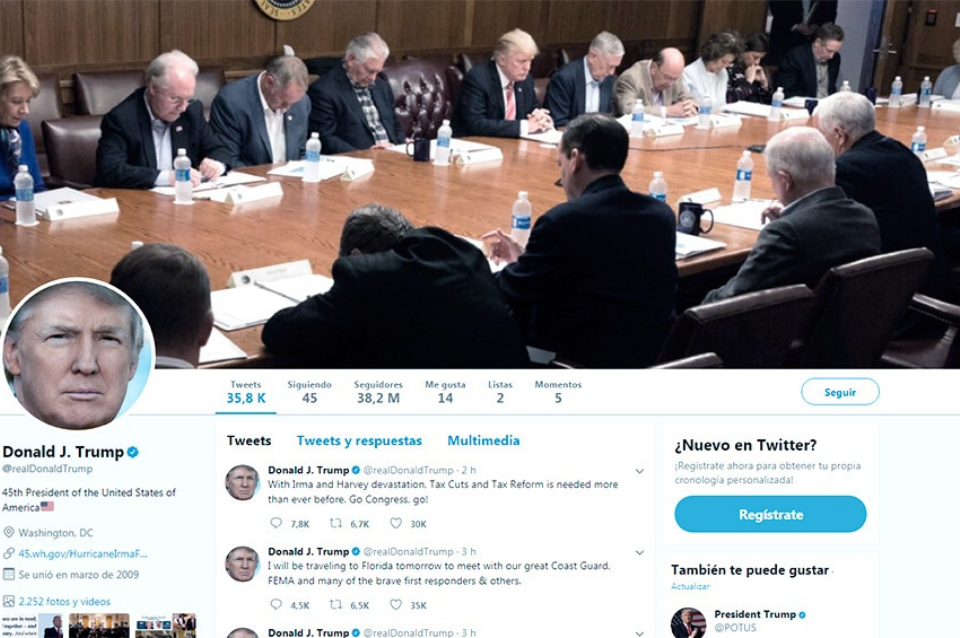
Task: Click verified badge beside Donald J. Trump name
Action: [133, 452]
